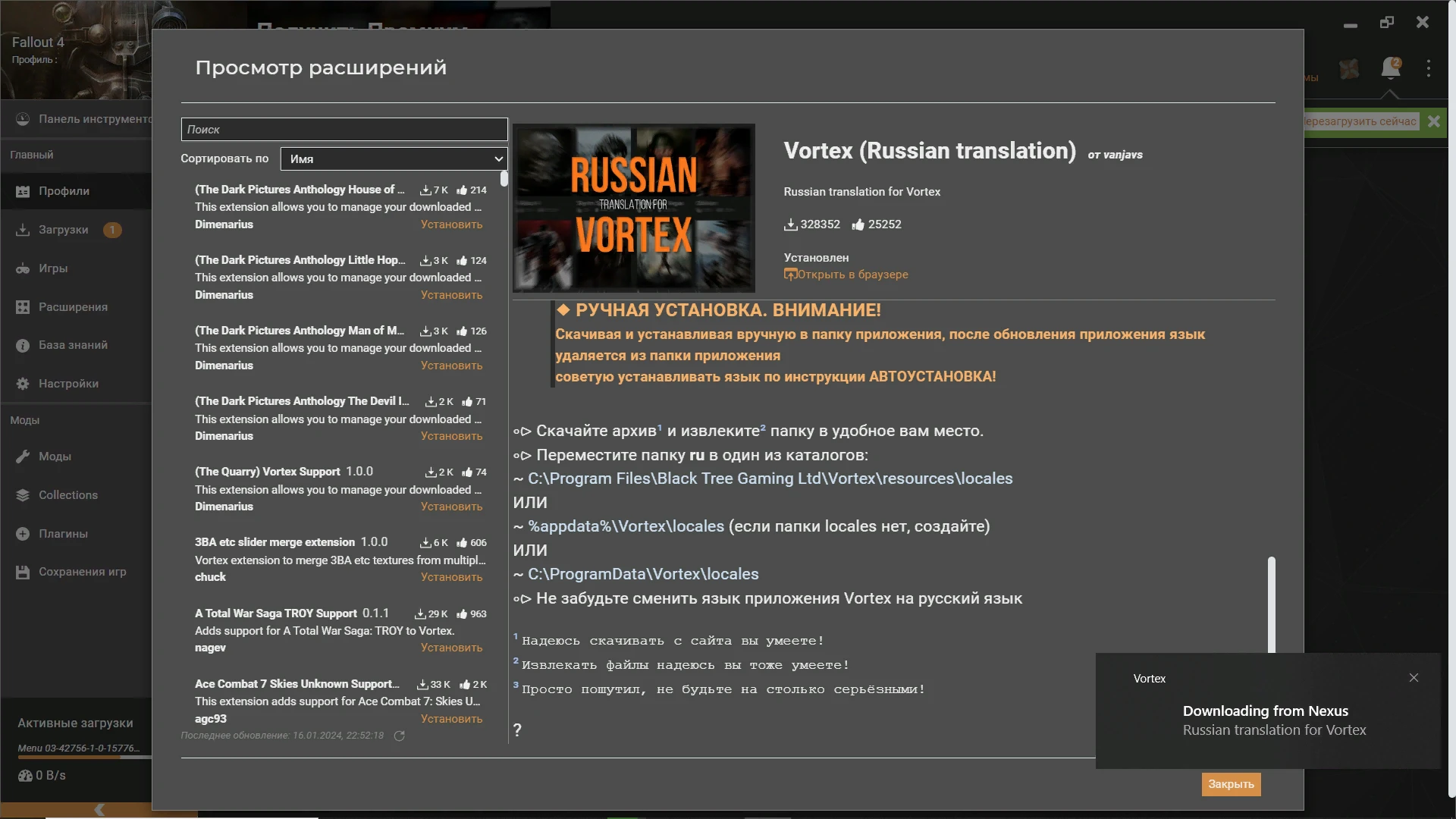
Task: Click the Russian Vortex thumbnail image
Action: coord(634,209)
